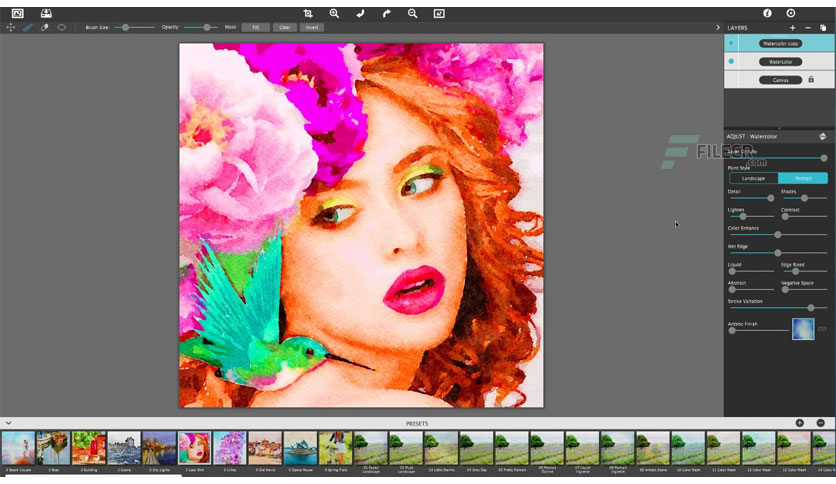Screen dimensions: 836x484
Task: Add a new layer with plus icon
Action: click(x=793, y=28)
